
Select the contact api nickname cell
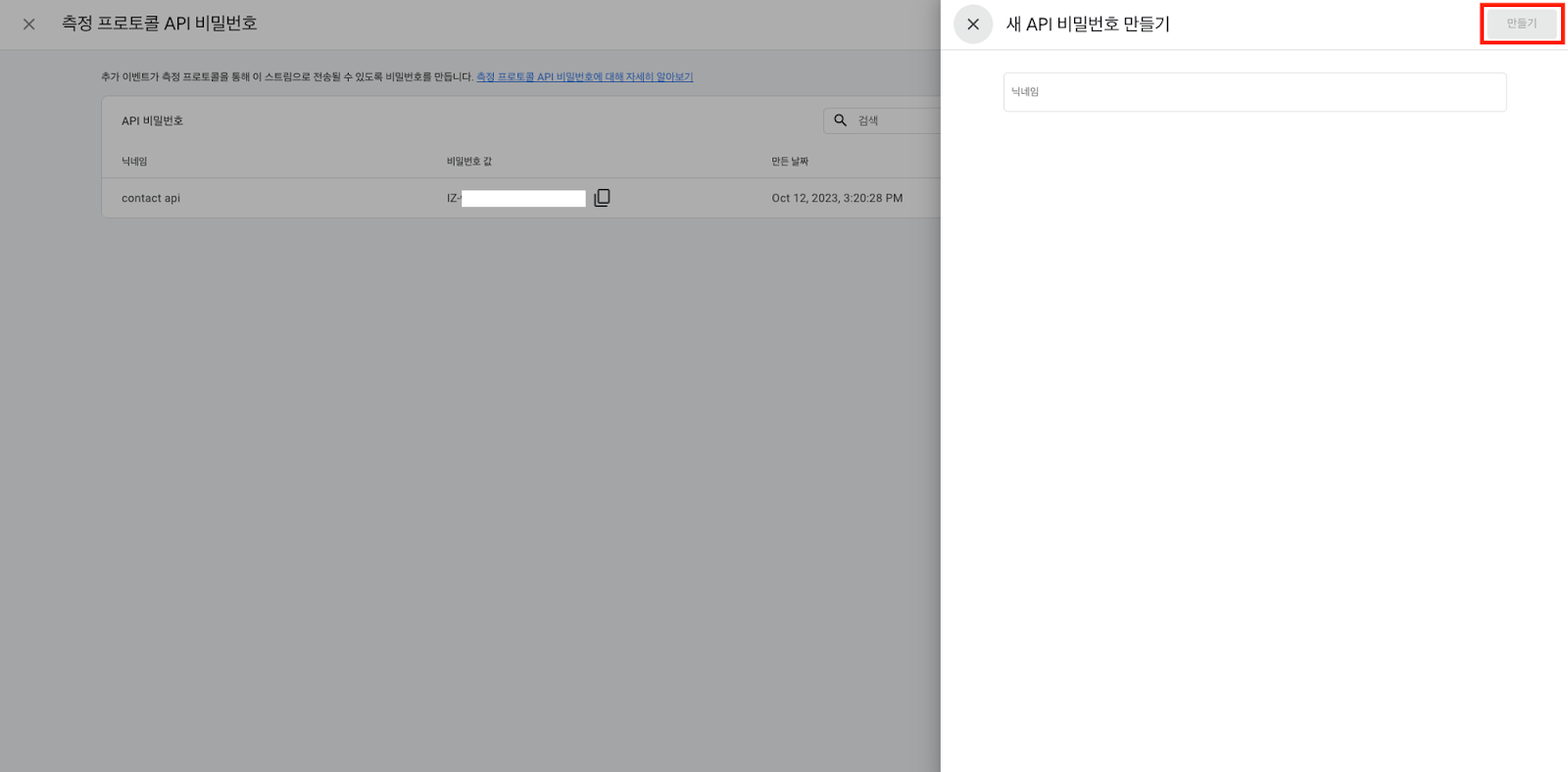pyautogui.click(x=151, y=198)
